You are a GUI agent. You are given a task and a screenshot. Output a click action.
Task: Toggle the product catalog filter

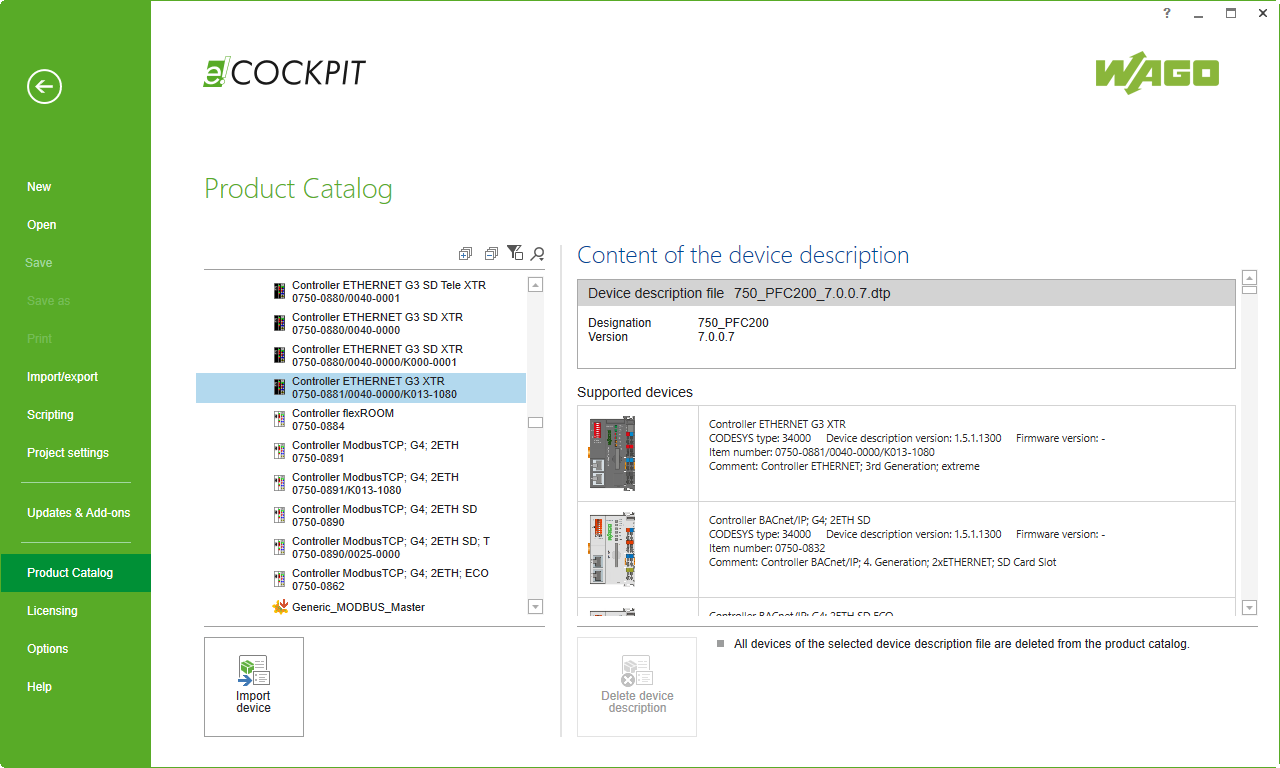[x=515, y=253]
